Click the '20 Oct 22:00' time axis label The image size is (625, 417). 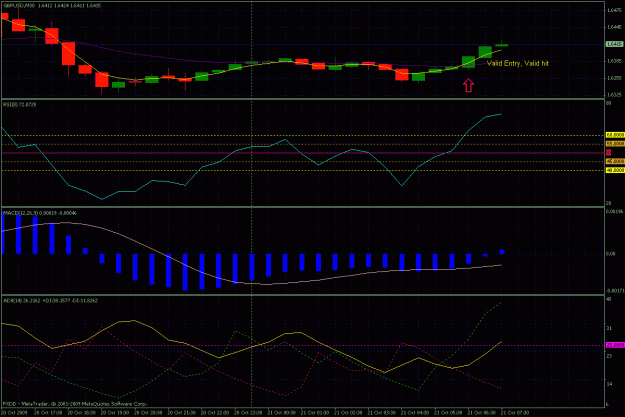point(214,413)
